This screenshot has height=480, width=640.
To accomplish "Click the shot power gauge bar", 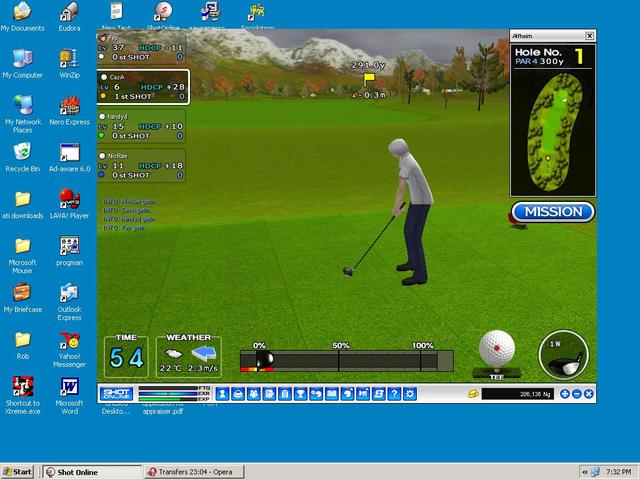I will point(346,360).
